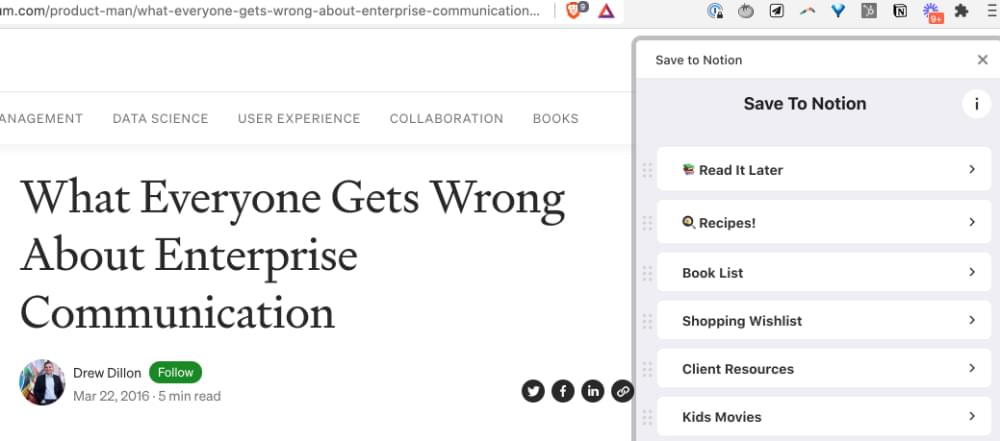Grab the drag handle beside Client Resources
This screenshot has width=1000, height=441.
[647, 369]
